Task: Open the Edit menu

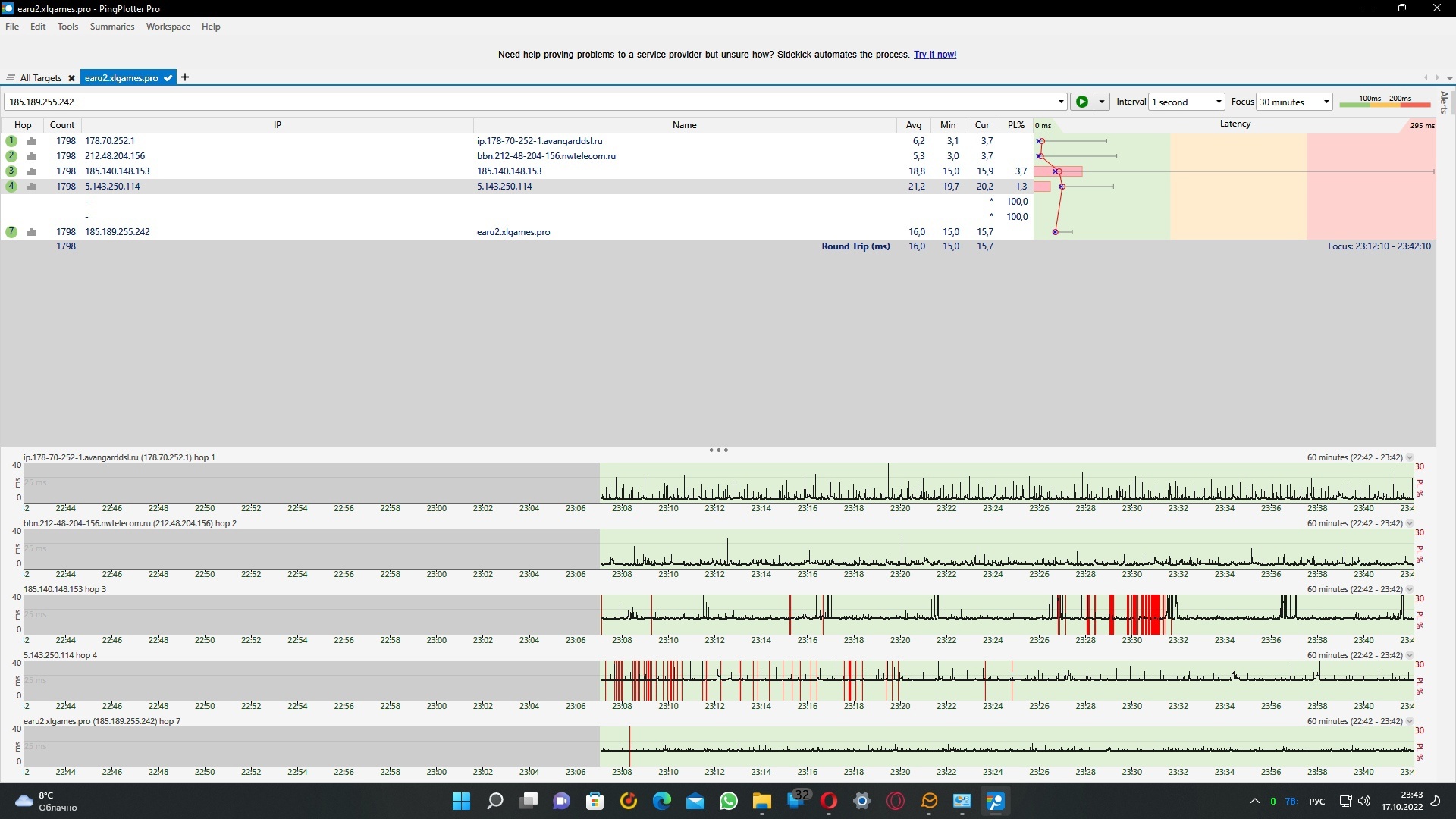Action: (x=38, y=27)
